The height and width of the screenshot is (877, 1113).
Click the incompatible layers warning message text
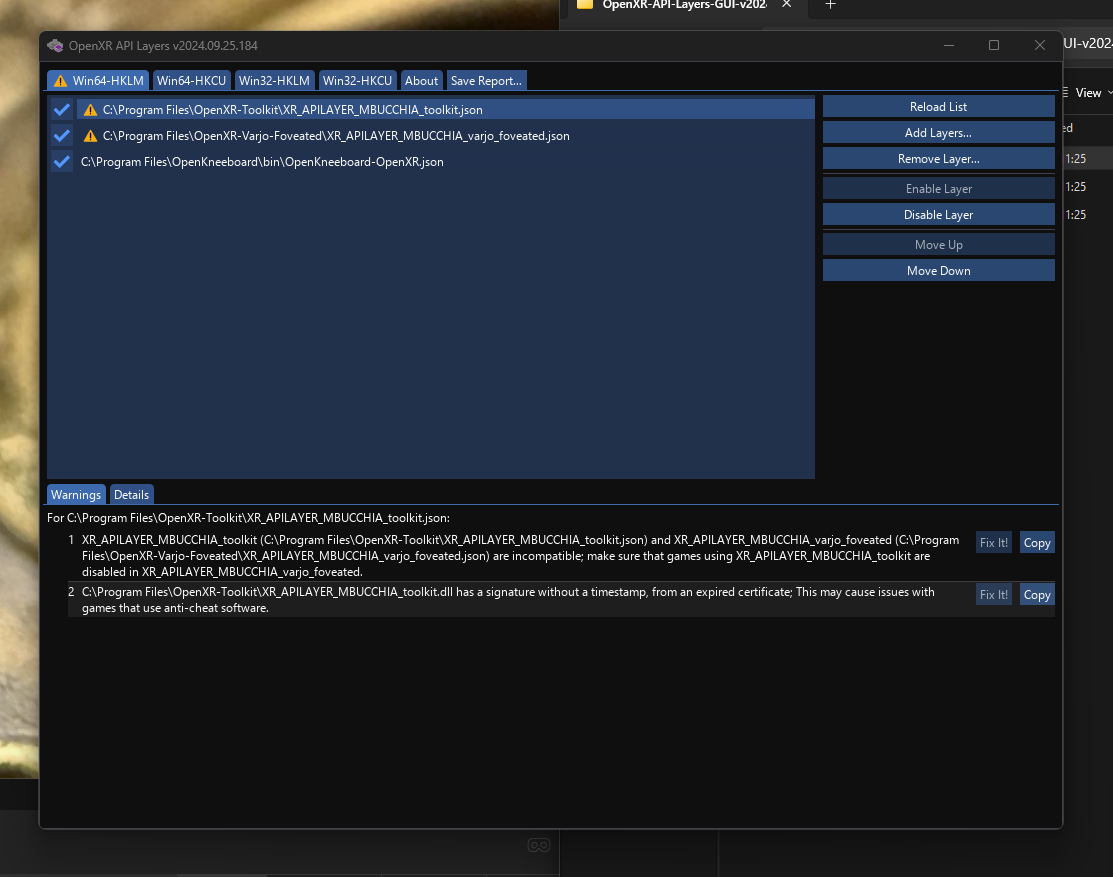tap(520, 556)
